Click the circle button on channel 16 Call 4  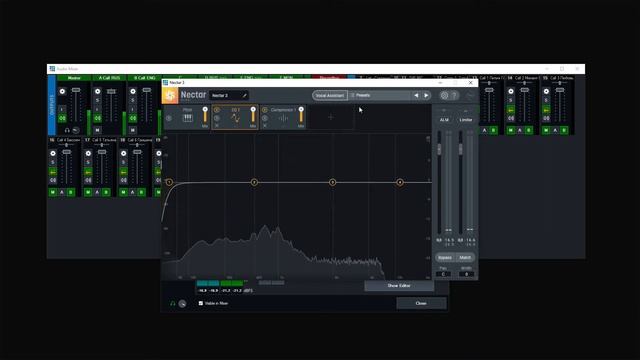tap(53, 153)
